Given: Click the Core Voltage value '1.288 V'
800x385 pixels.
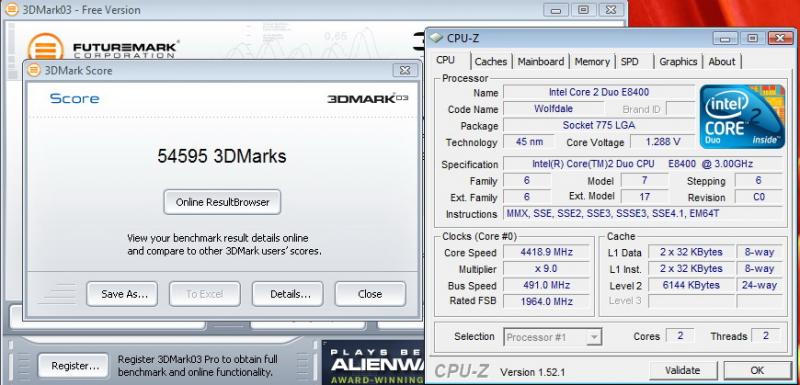Looking at the screenshot, I should coord(662,142).
